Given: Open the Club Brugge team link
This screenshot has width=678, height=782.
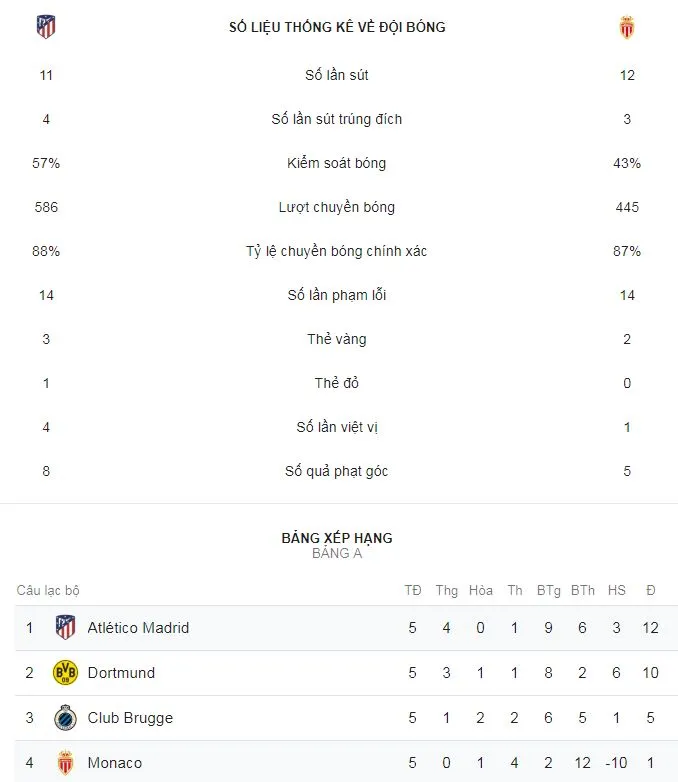Looking at the screenshot, I should (130, 718).
